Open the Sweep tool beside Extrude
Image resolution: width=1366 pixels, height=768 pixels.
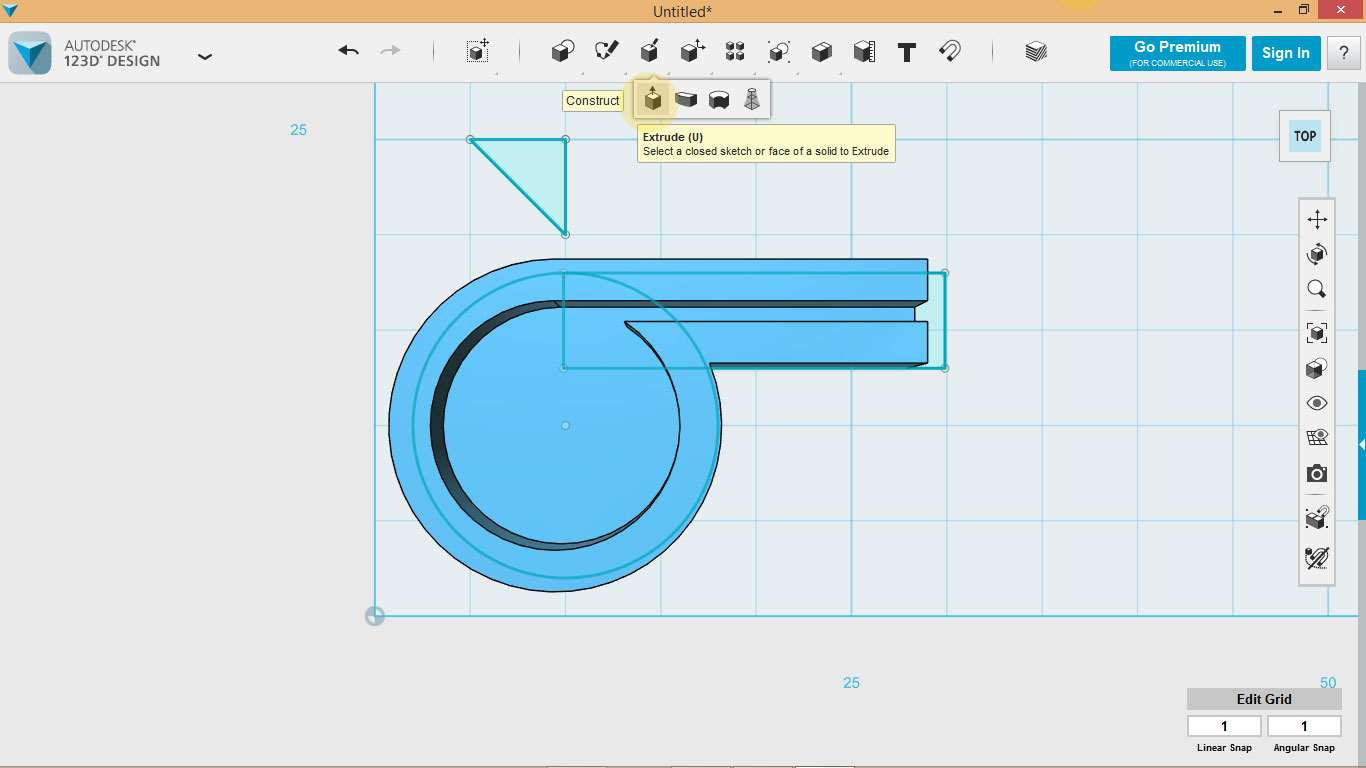(687, 98)
